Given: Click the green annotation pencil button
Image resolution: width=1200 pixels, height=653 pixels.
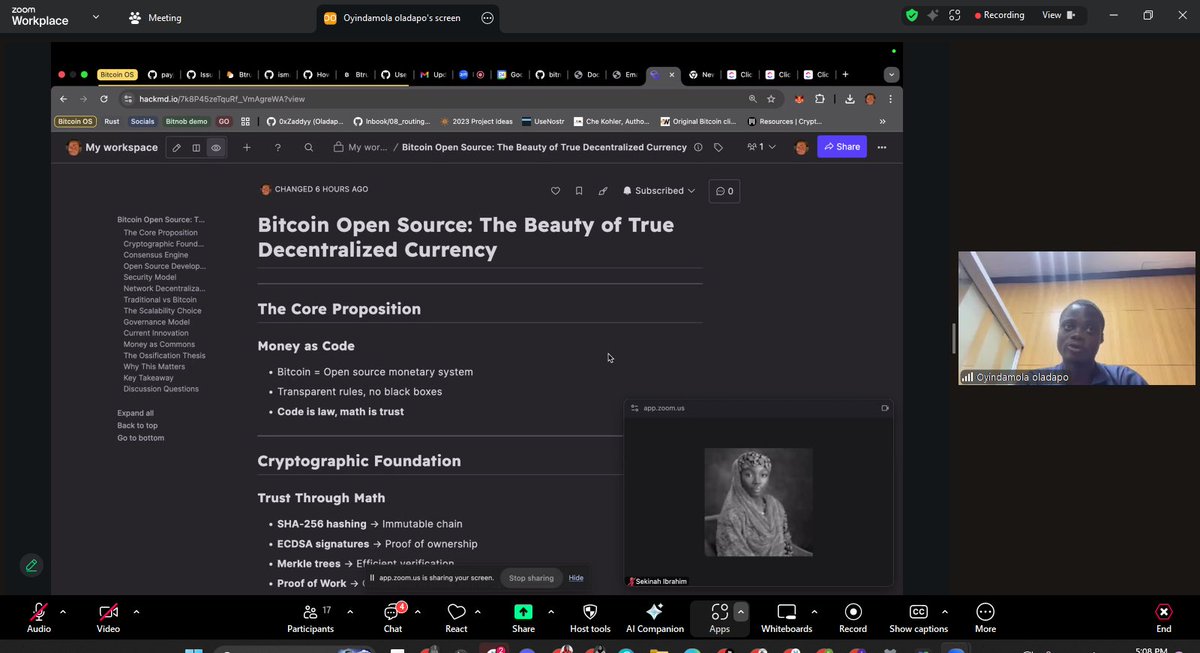Looking at the screenshot, I should pos(32,565).
